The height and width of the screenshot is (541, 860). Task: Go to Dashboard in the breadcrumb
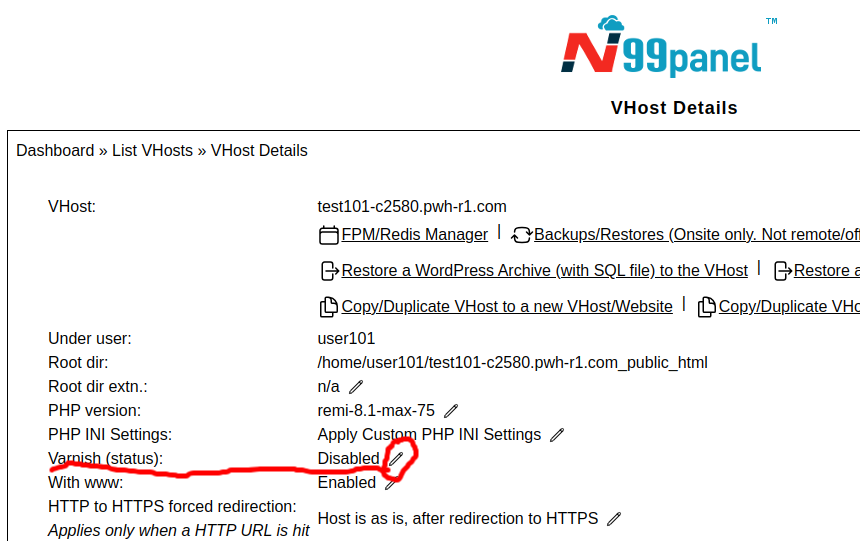coord(55,151)
